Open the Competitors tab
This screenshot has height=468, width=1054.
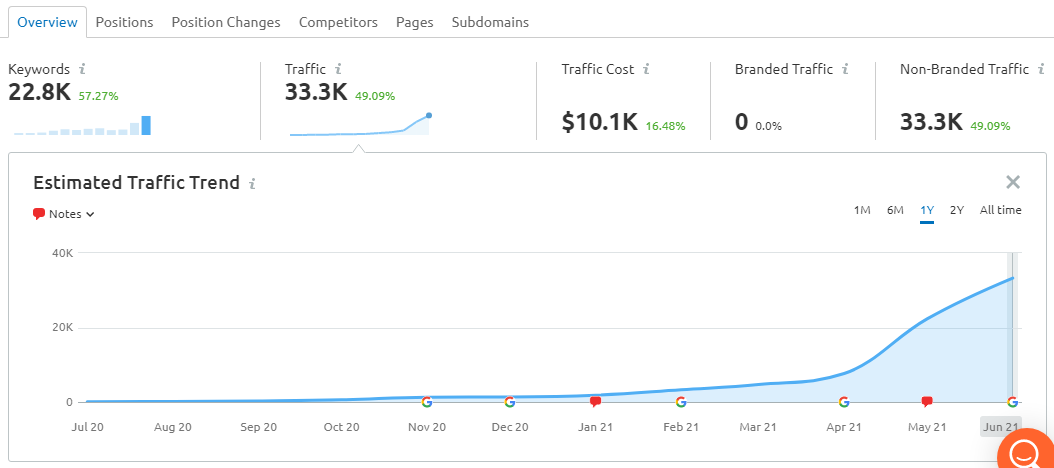point(338,22)
